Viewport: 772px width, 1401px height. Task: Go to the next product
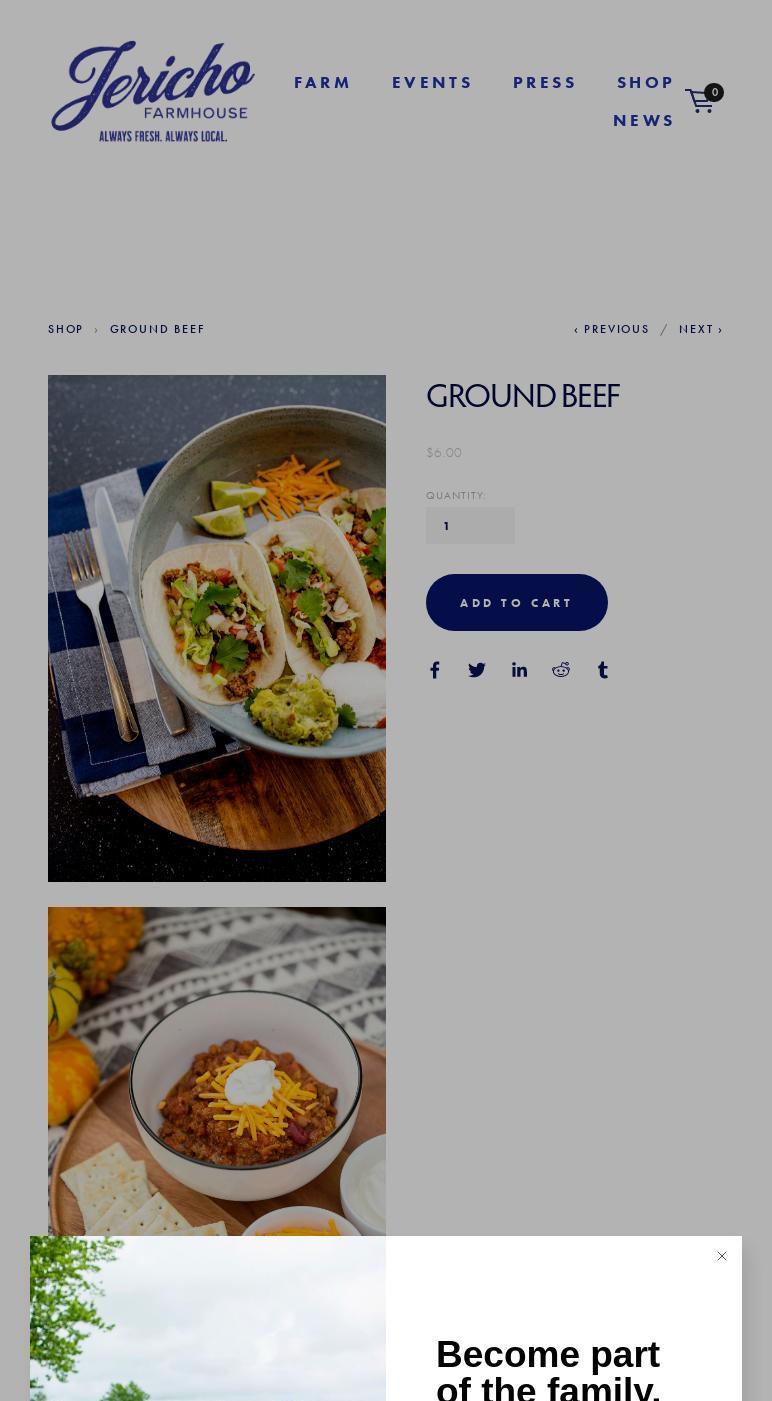[701, 329]
